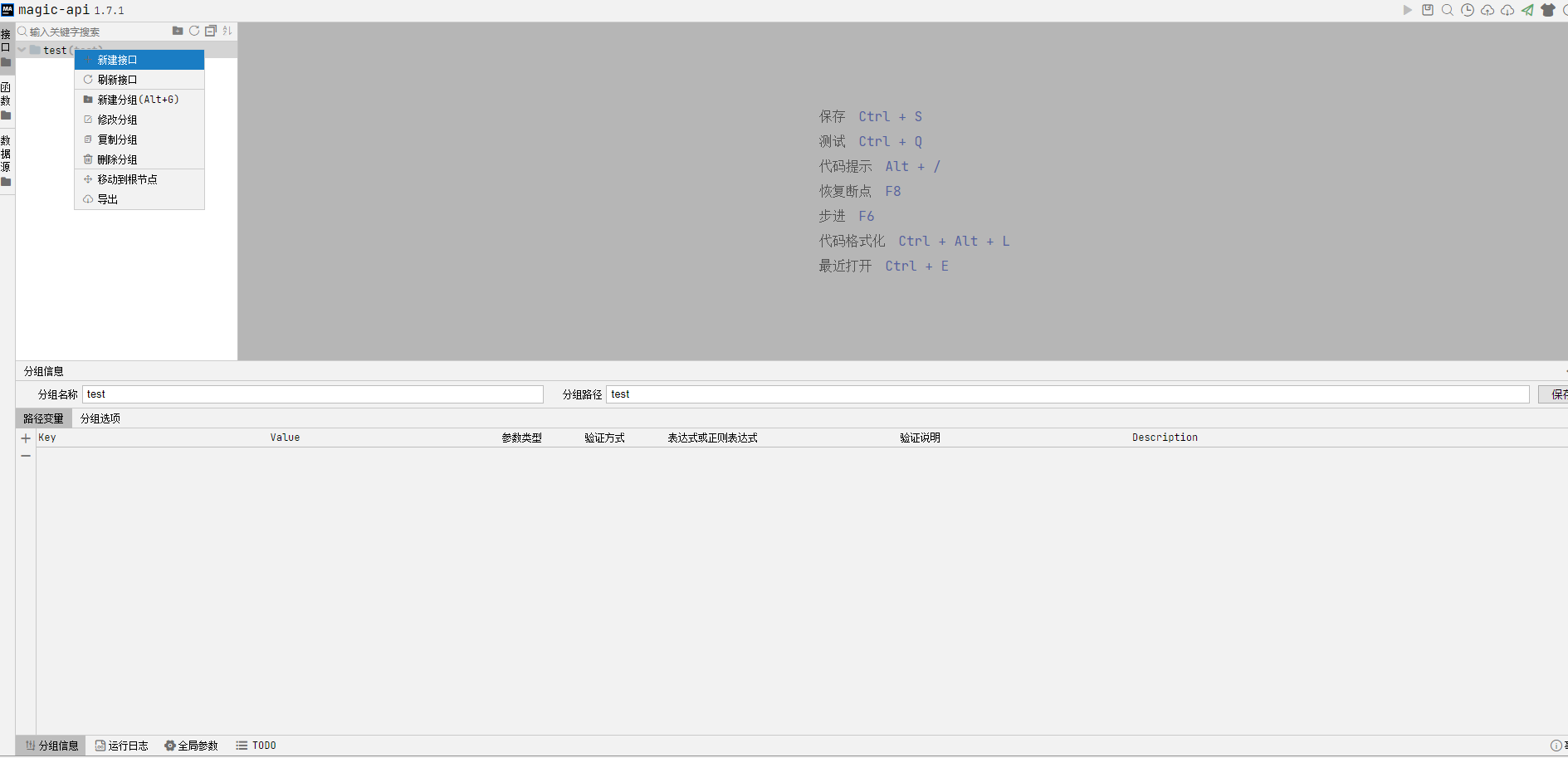Open the 数据源 (datasource) side panel tab
This screenshot has height=758, width=1568.
coord(6,160)
